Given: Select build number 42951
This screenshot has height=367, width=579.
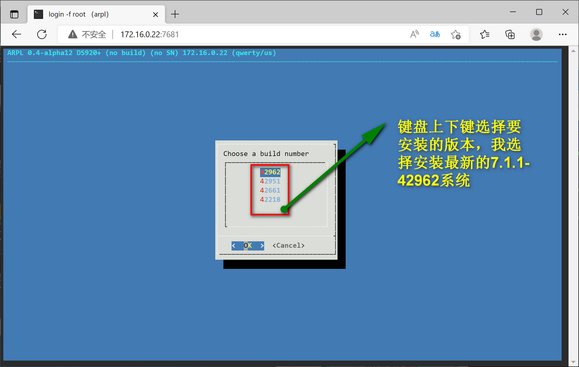Looking at the screenshot, I should (x=270, y=181).
